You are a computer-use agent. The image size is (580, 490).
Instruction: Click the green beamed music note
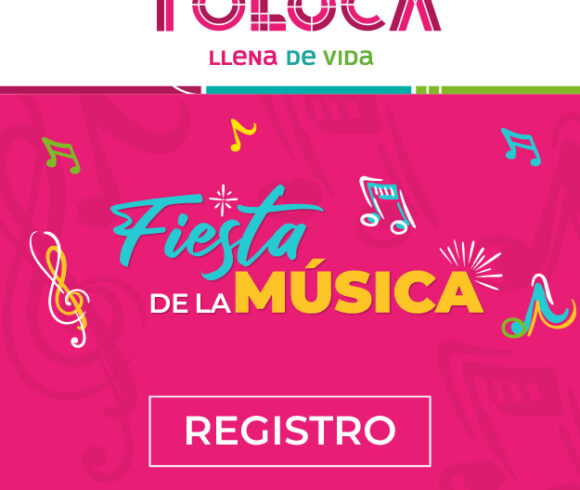coord(61,155)
